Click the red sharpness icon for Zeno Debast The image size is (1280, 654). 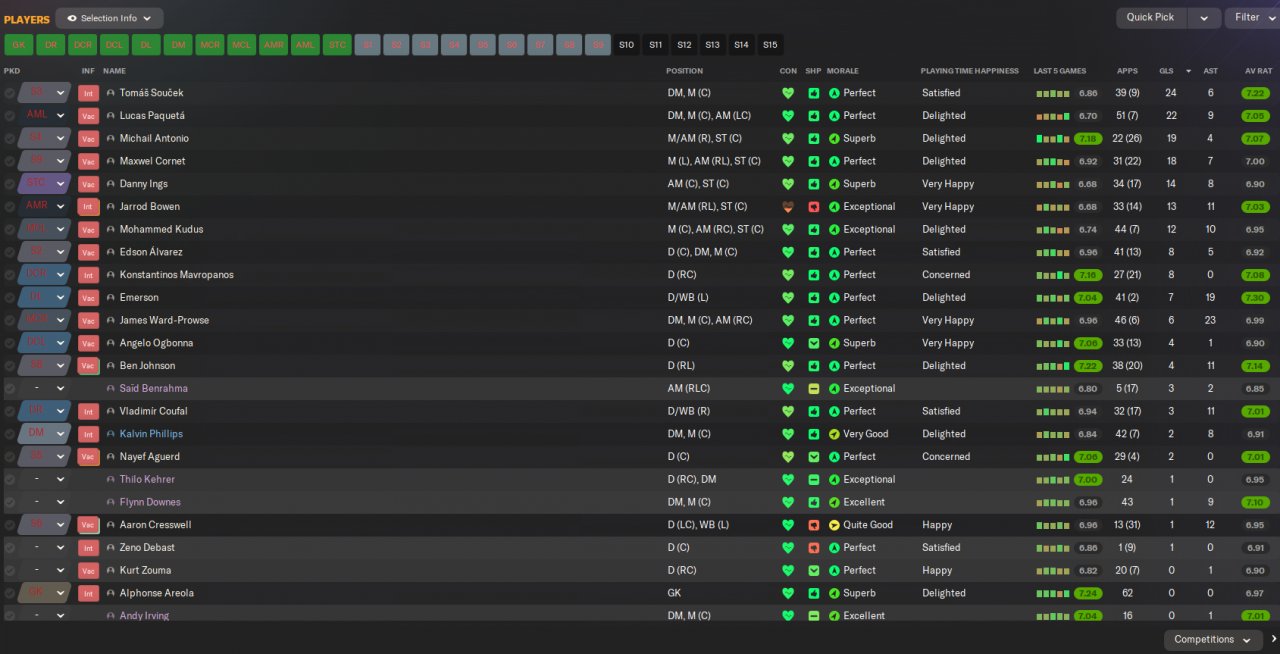[x=813, y=548]
